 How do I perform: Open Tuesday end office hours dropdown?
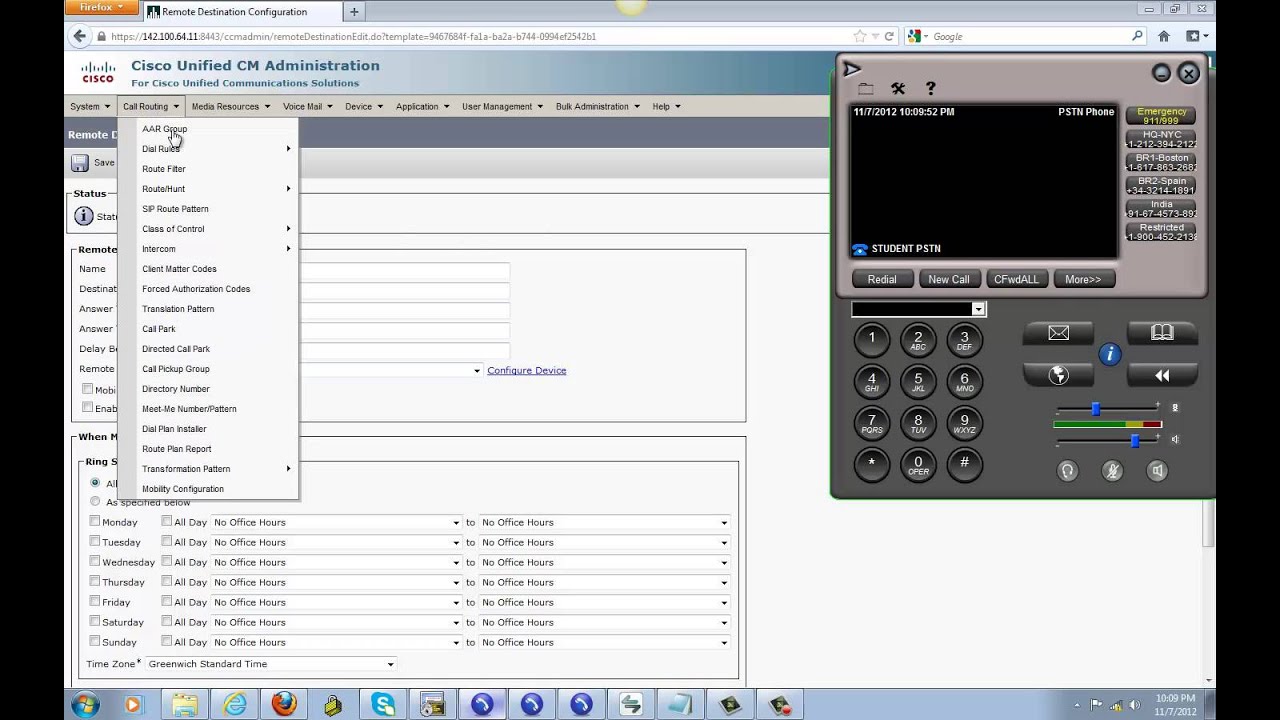click(604, 542)
